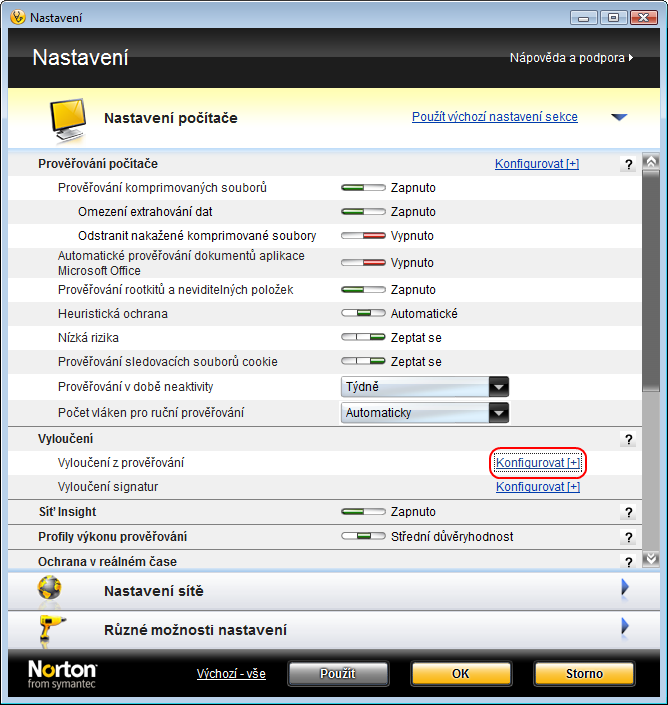Select the Nastavení sítě section header

(x=334, y=591)
